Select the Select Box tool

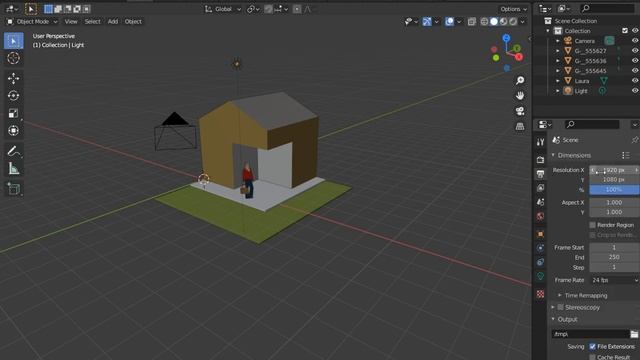pos(13,41)
